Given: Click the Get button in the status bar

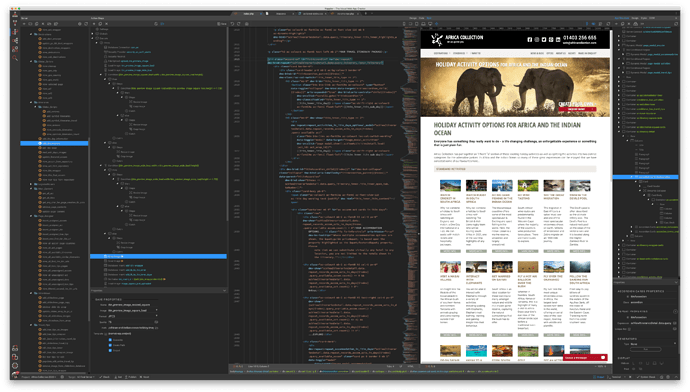Looking at the screenshot, I should pyautogui.click(x=119, y=377).
